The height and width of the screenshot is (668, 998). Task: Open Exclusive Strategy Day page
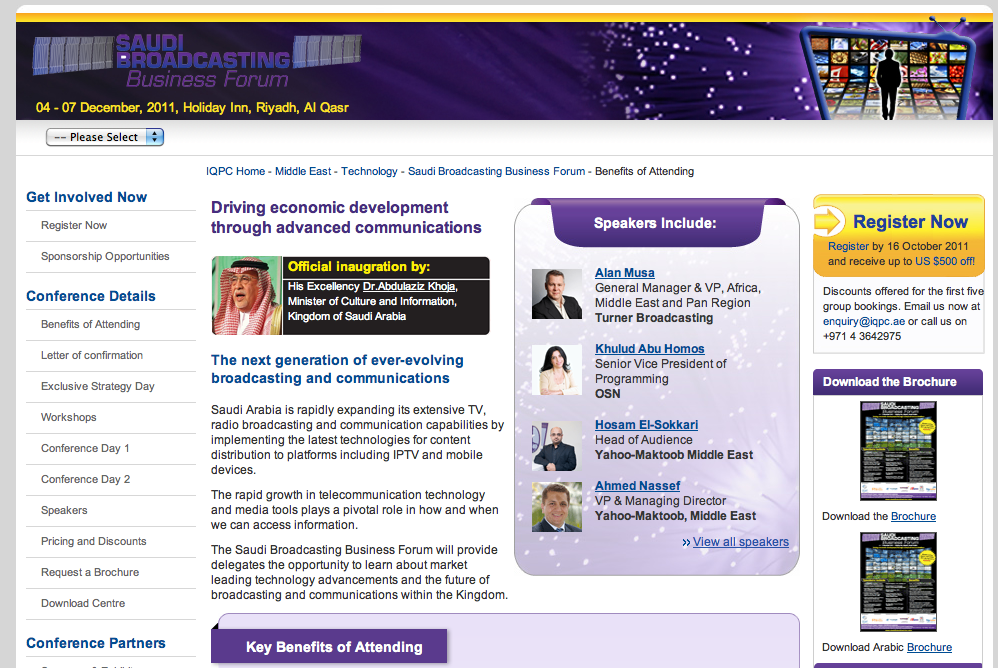click(x=97, y=386)
